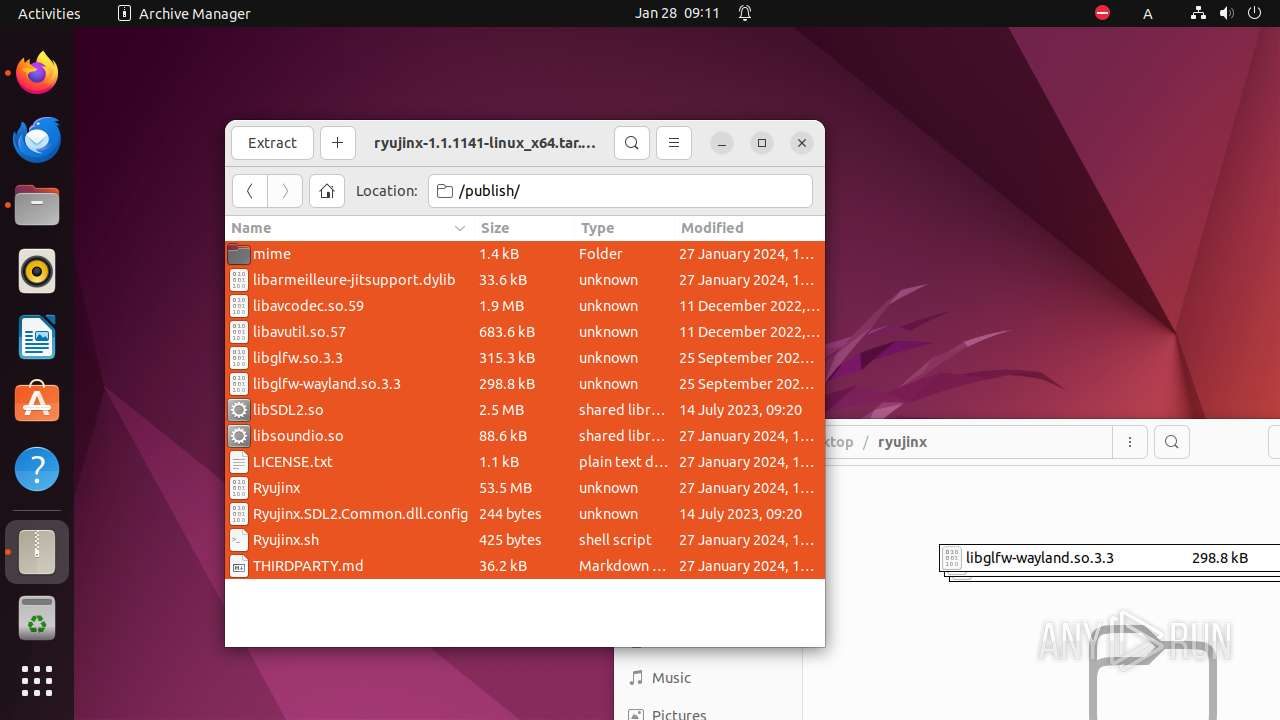The height and width of the screenshot is (720, 1280).
Task: Sort by Modified column header
Action: pyautogui.click(x=749, y=228)
